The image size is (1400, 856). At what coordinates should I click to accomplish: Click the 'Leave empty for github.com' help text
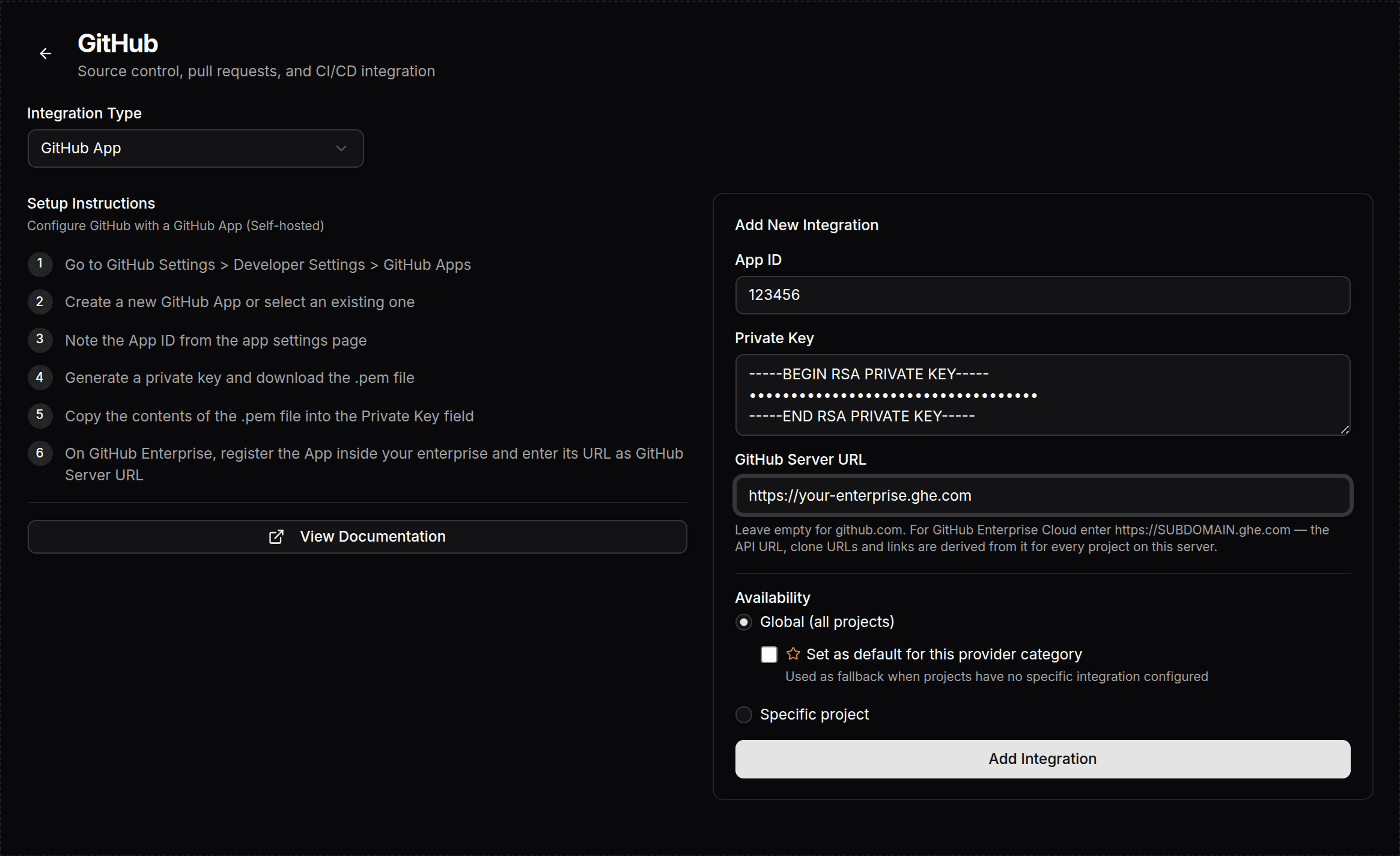pyautogui.click(x=1032, y=539)
